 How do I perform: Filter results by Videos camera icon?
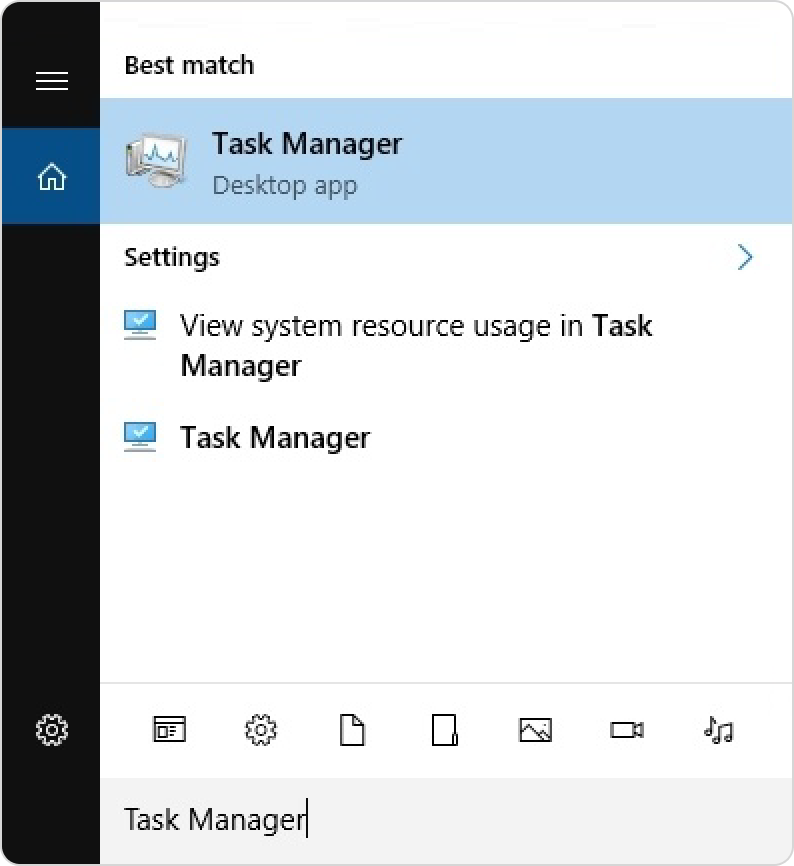coord(627,730)
